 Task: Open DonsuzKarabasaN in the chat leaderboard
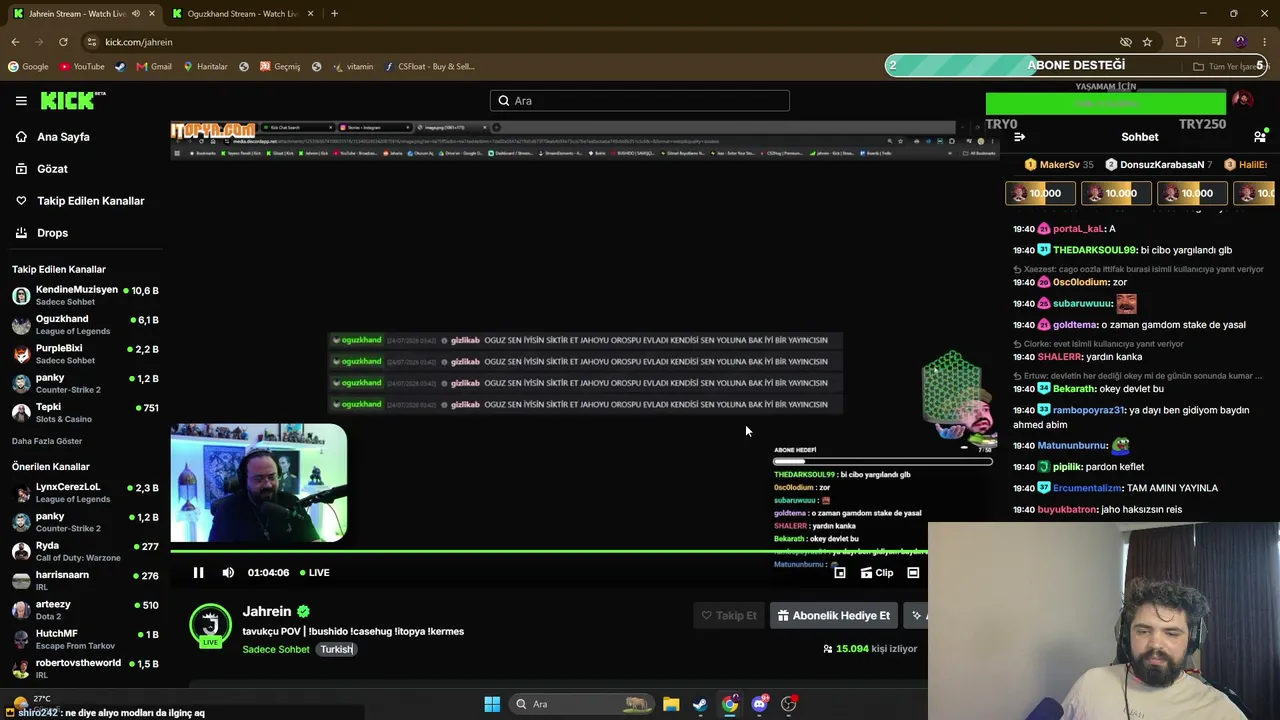tap(1159, 165)
